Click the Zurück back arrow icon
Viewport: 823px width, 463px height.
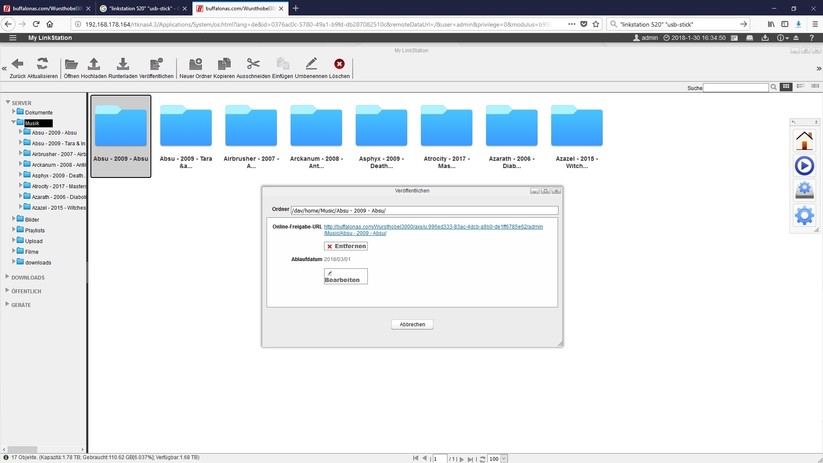point(17,64)
